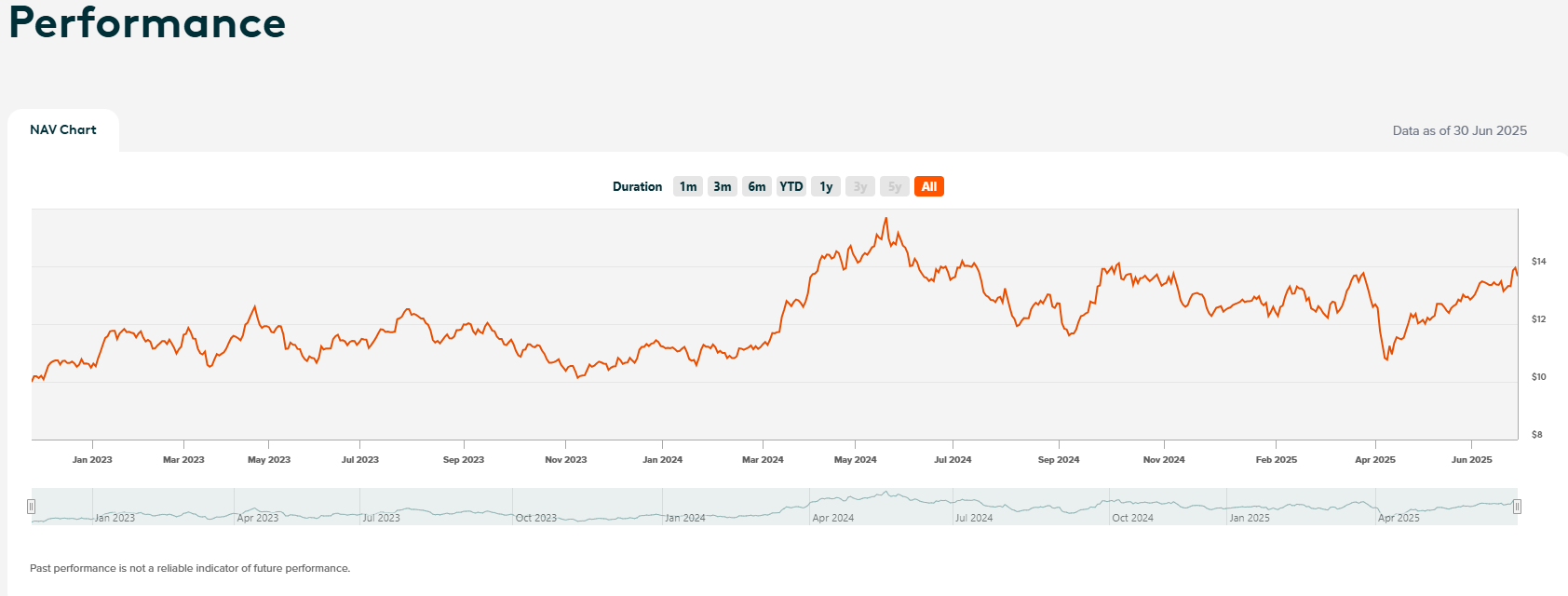Grab the left range navigator handle
Image resolution: width=1568 pixels, height=596 pixels.
pos(32,507)
